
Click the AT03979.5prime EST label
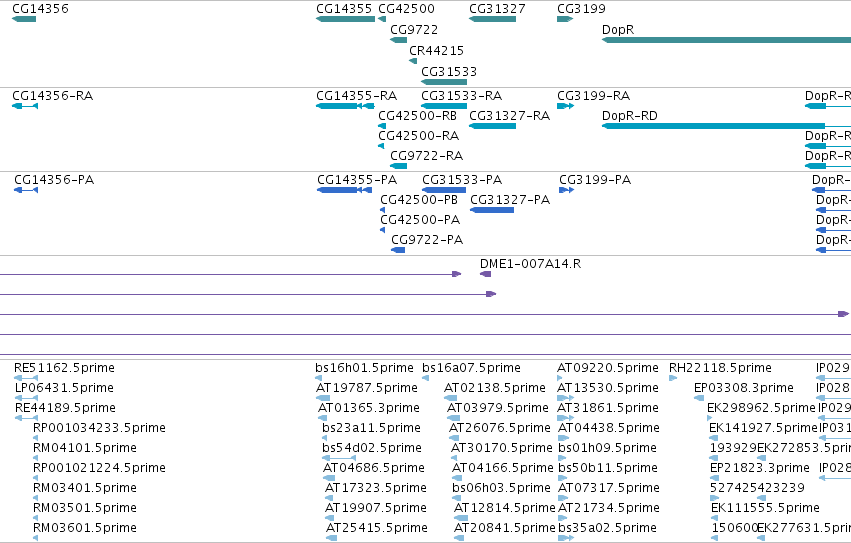498,408
